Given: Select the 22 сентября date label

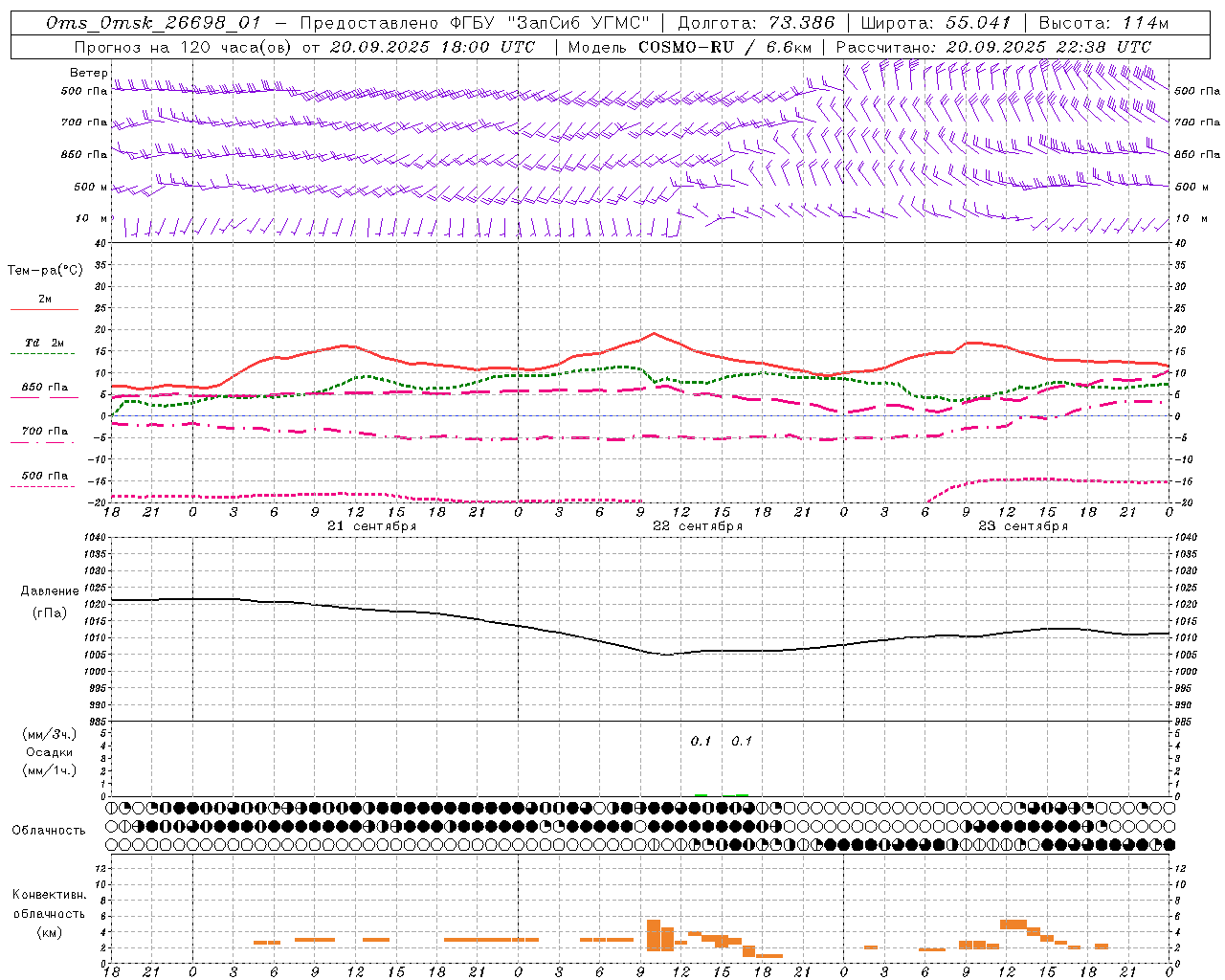Looking at the screenshot, I should tap(698, 526).
